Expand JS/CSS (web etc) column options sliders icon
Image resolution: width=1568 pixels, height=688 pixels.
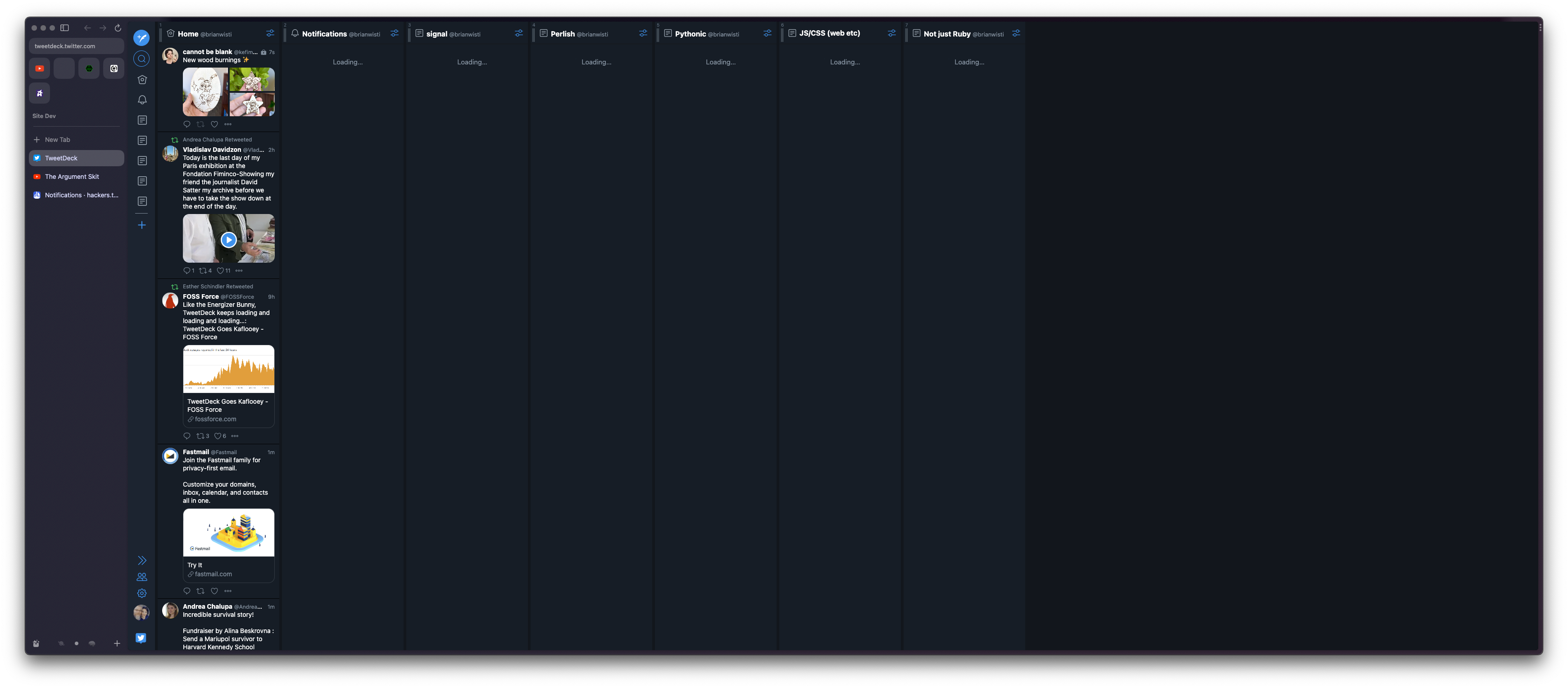point(892,33)
